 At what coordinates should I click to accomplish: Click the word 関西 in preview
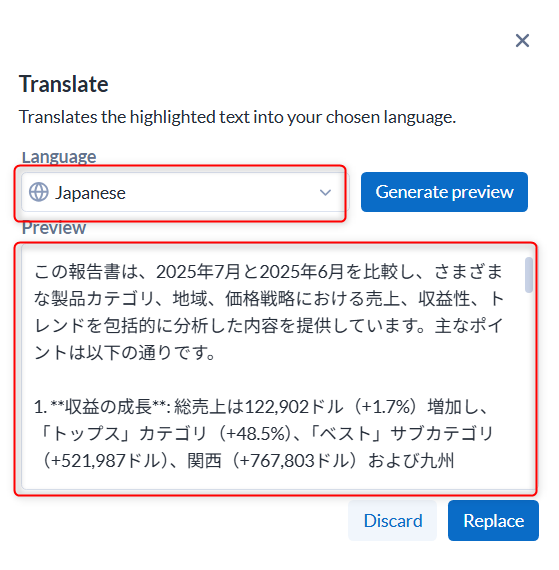point(204,461)
